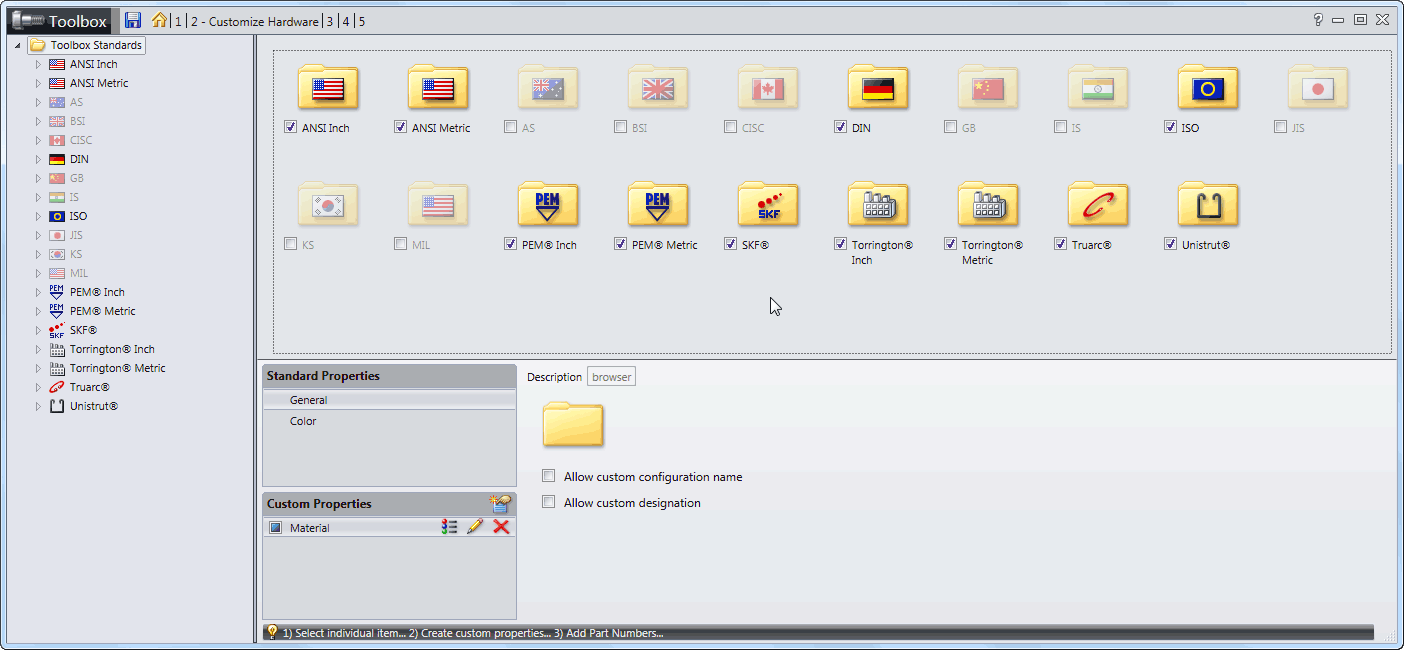
Task: Expand Torrington Inch node in tree
Action: tap(38, 349)
